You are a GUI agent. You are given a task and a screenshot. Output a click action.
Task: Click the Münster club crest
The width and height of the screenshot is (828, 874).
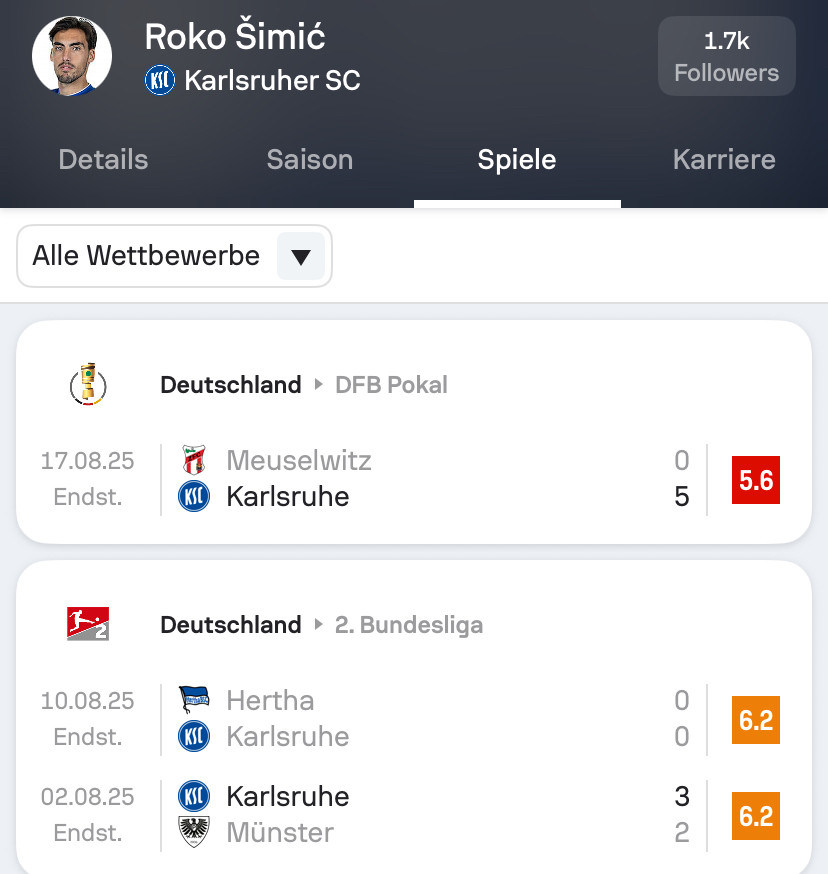(x=193, y=832)
